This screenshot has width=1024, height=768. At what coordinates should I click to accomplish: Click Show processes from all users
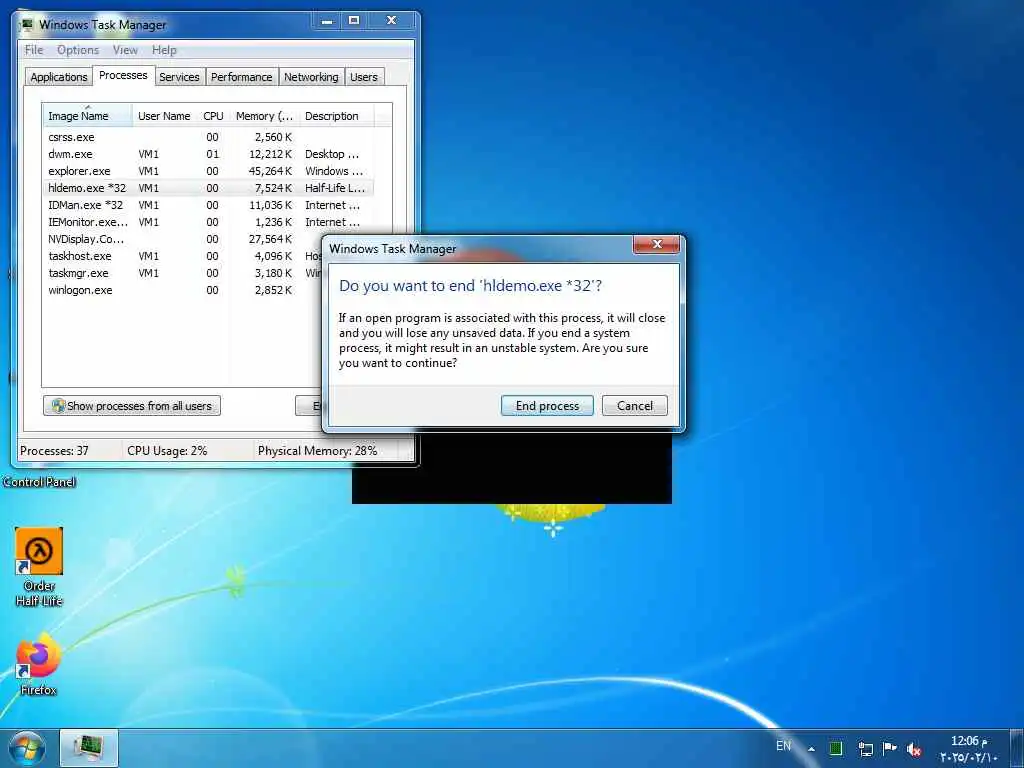132,406
